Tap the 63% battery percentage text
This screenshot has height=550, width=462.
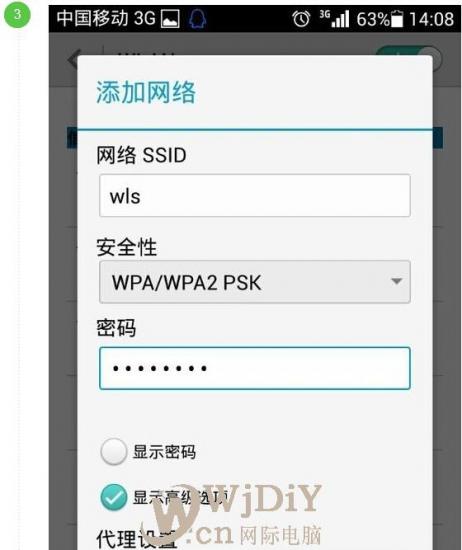[373, 19]
